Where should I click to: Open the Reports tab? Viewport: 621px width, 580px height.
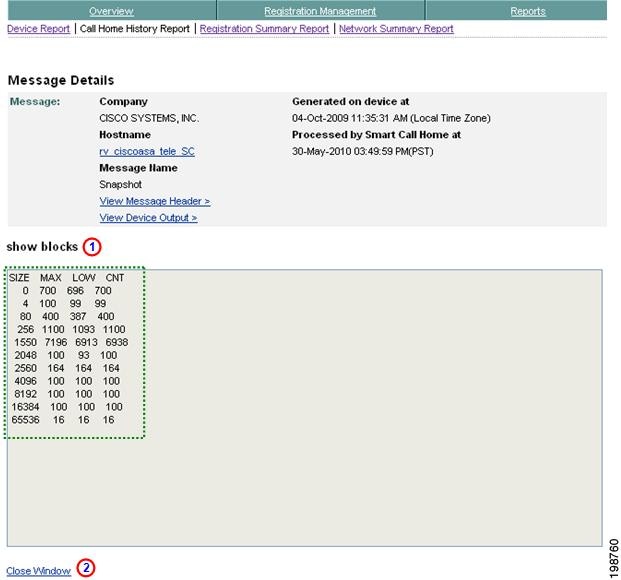pyautogui.click(x=528, y=11)
